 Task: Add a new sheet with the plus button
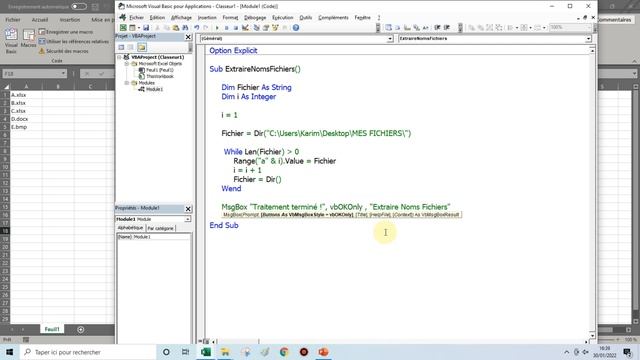click(80, 329)
